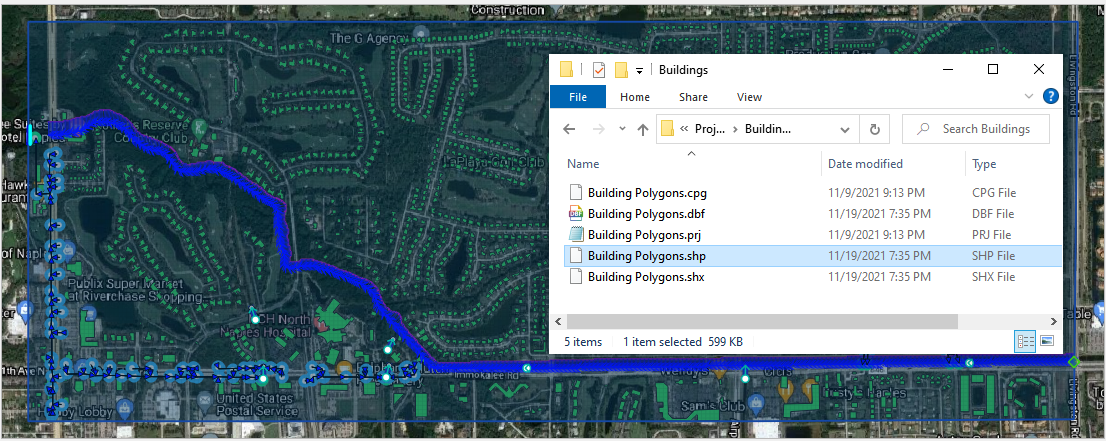Screen dimensions: 1106x441
Task: Open the Share ribbon tab
Action: (693, 97)
